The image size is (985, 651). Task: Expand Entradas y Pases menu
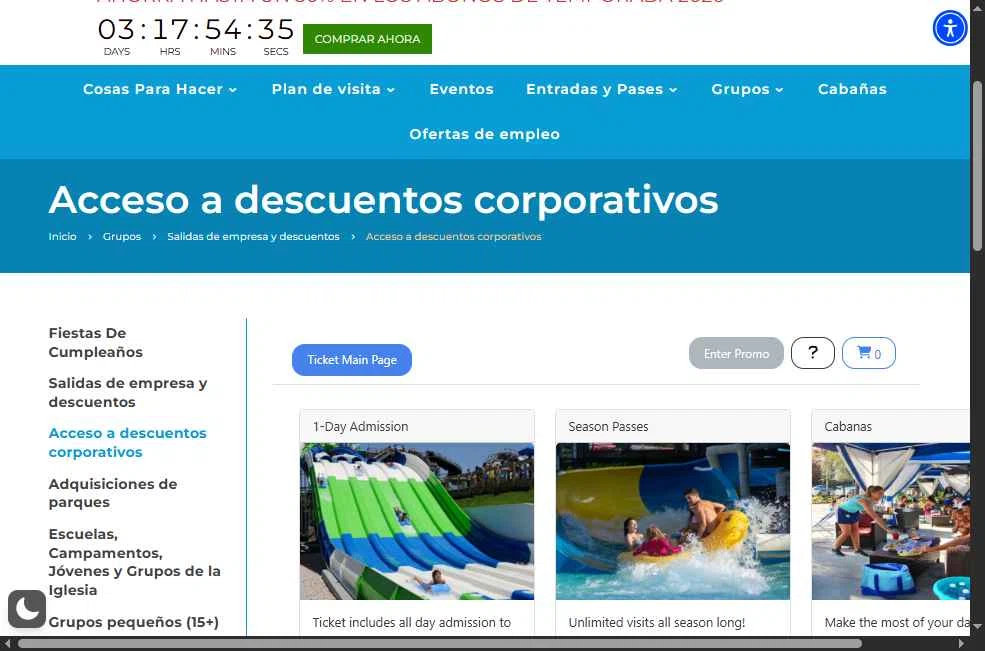602,89
